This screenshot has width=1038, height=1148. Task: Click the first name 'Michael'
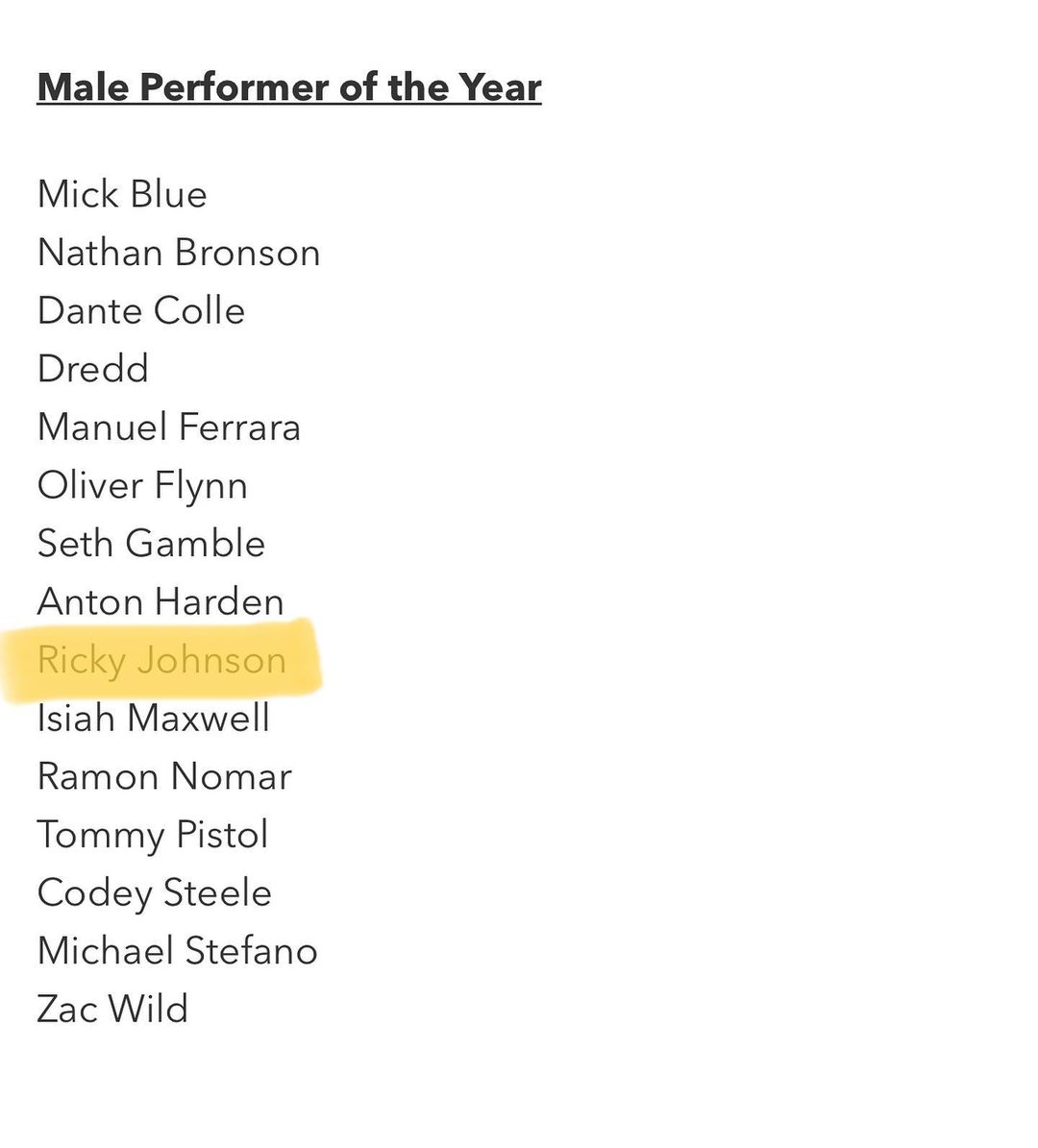point(106,951)
